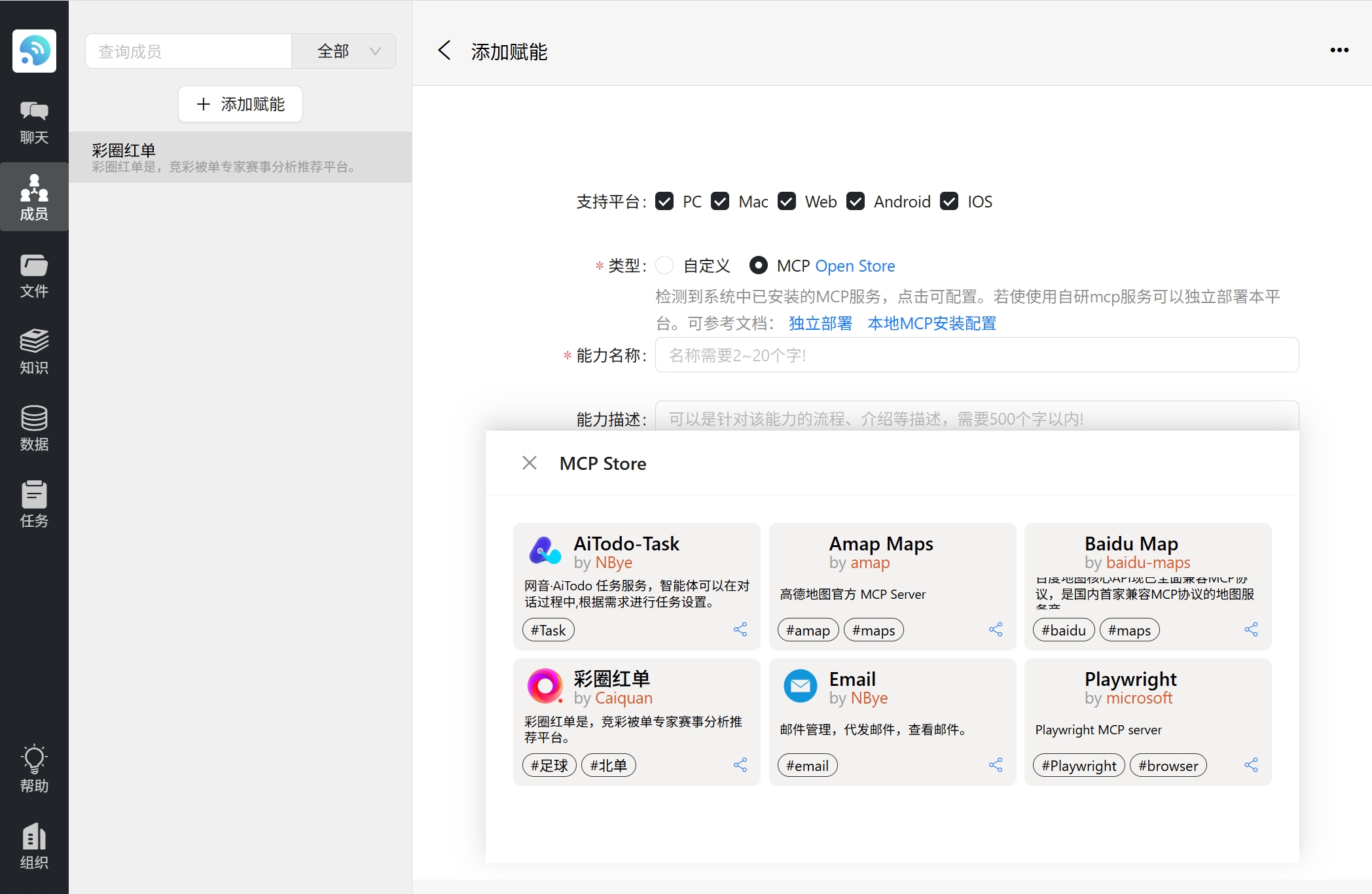
Task: Click the app logo icon in the sidebar
Action: [34, 51]
